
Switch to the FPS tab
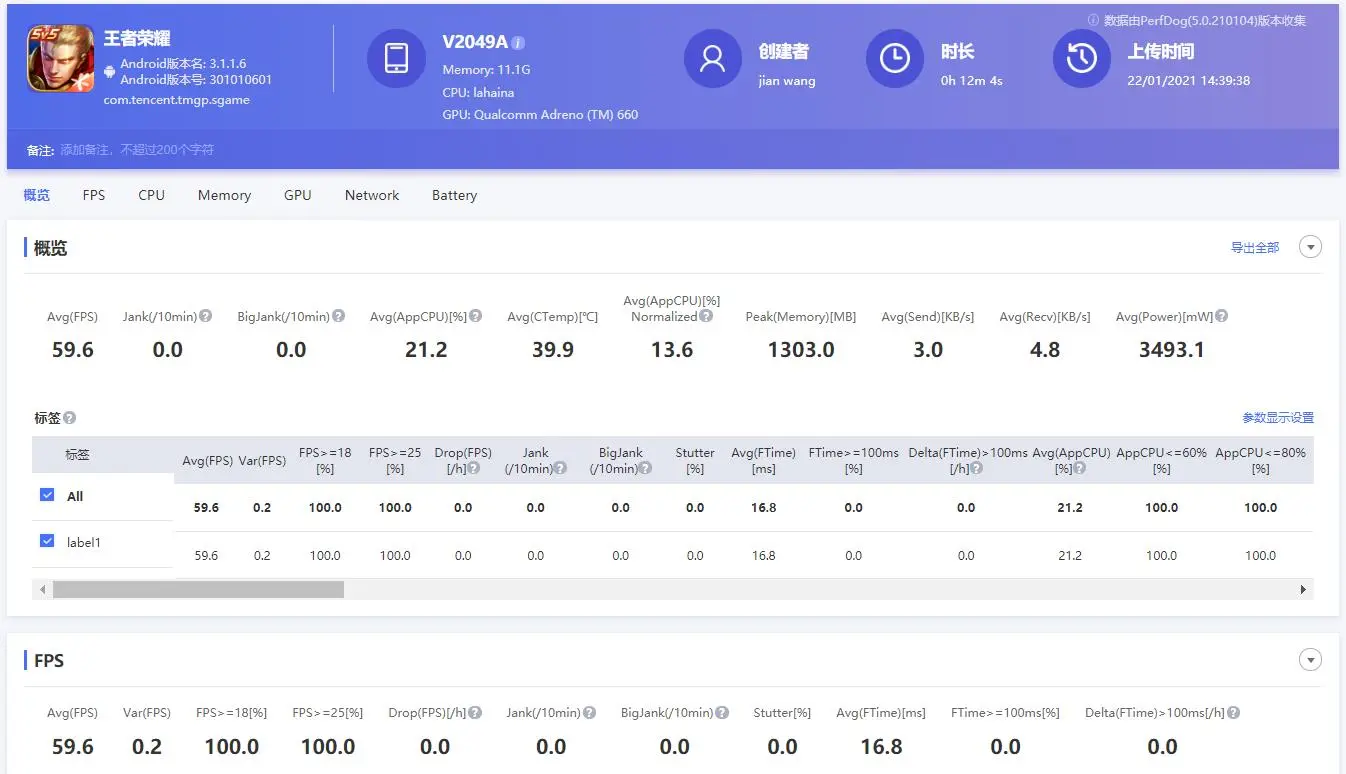click(94, 195)
